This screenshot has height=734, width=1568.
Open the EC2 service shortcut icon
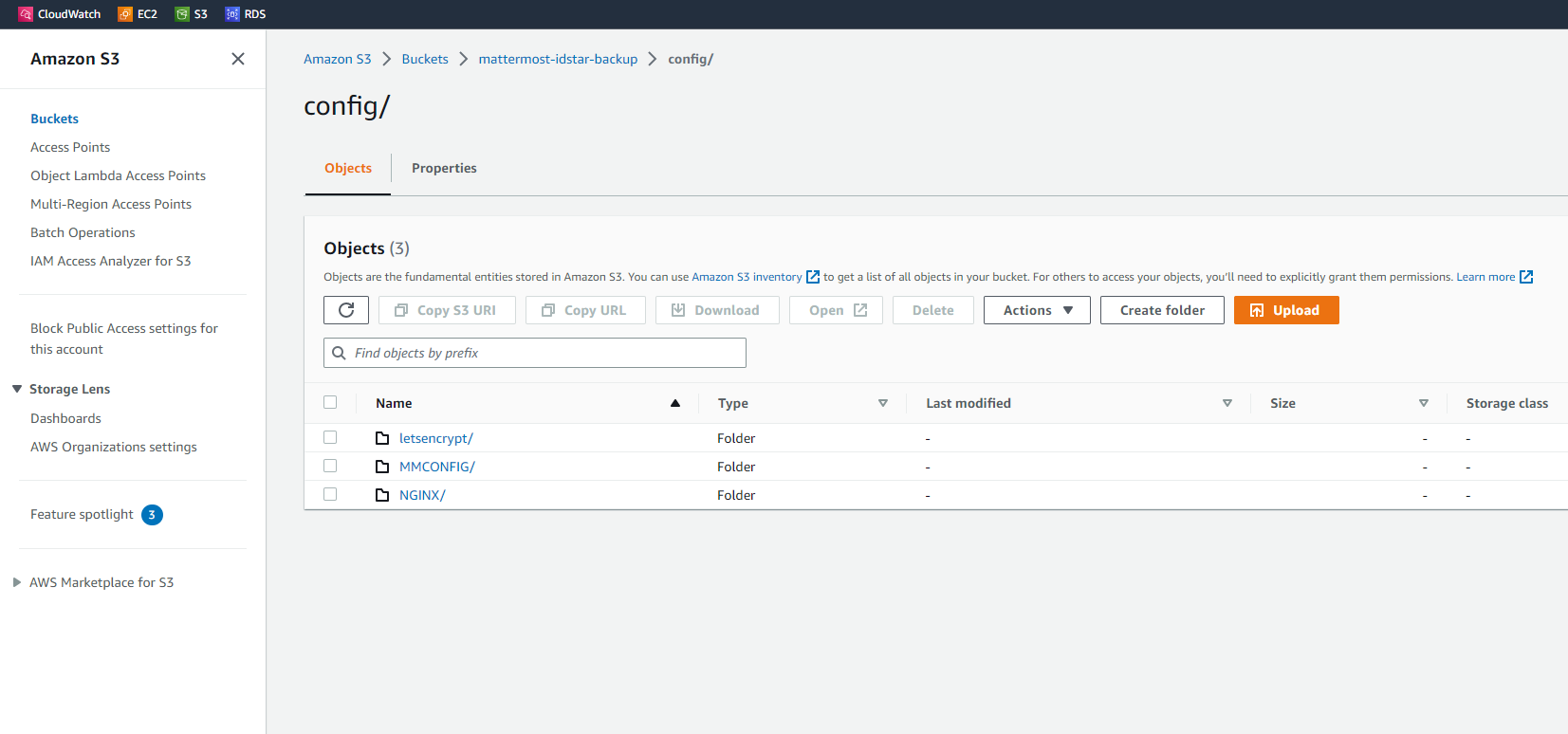[125, 14]
